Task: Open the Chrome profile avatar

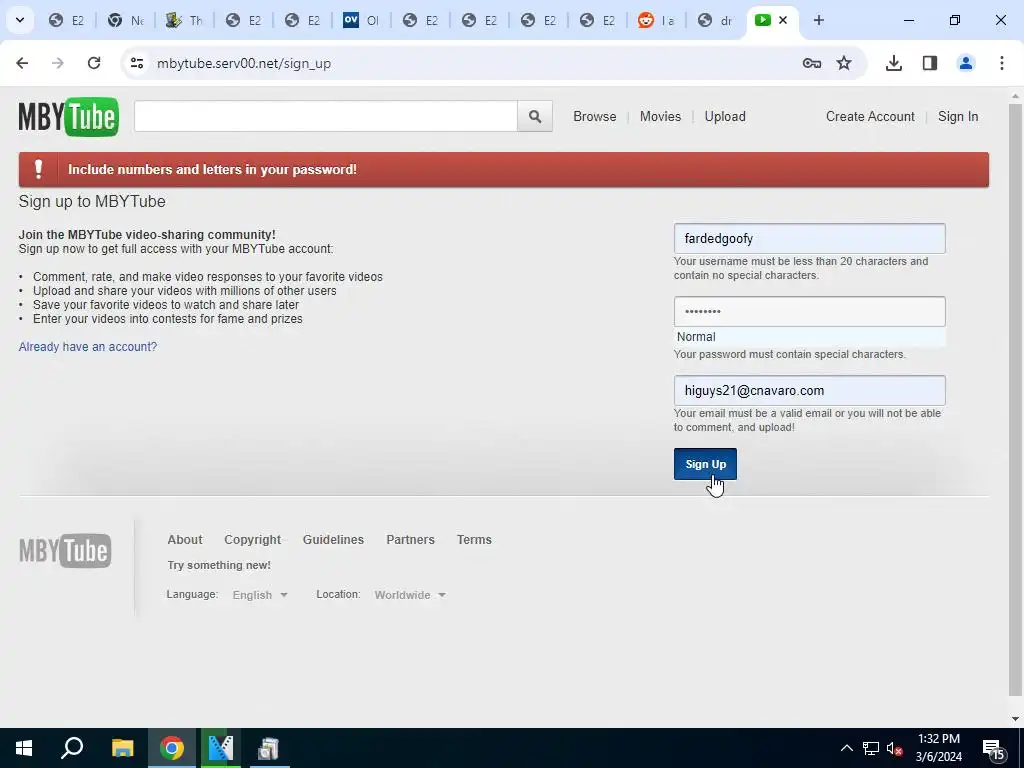Action: coord(966,63)
